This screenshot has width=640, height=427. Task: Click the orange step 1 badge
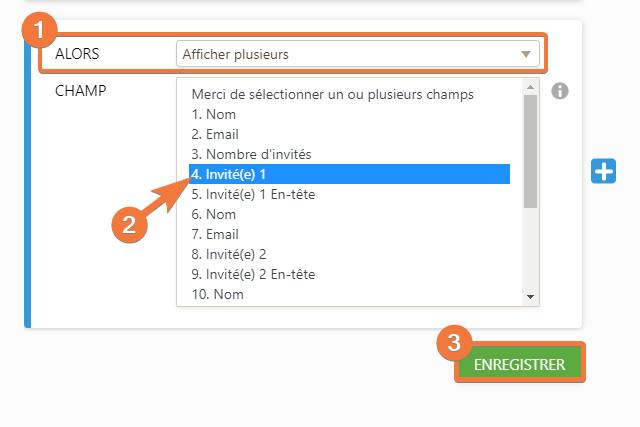click(x=38, y=30)
